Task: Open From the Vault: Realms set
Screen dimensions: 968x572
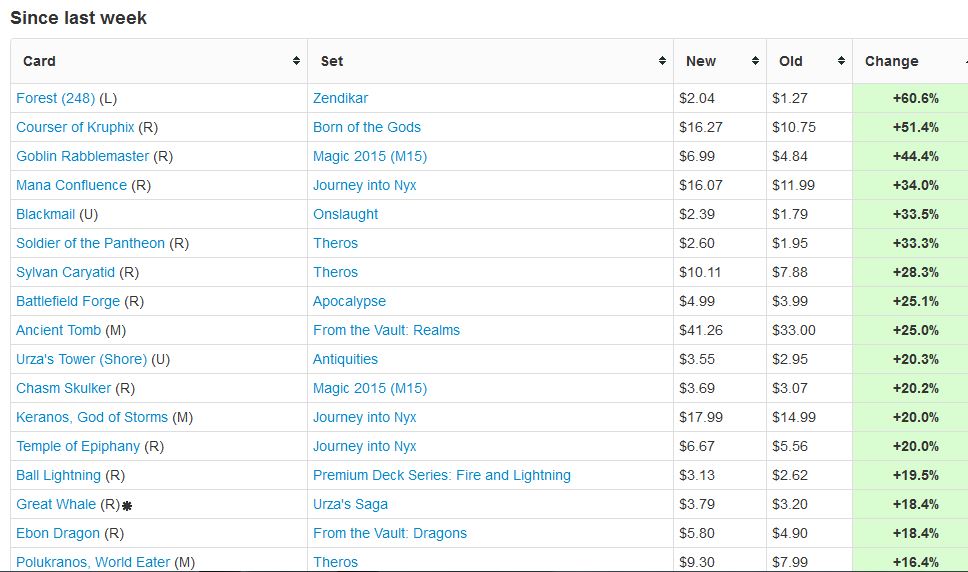Action: click(x=386, y=330)
